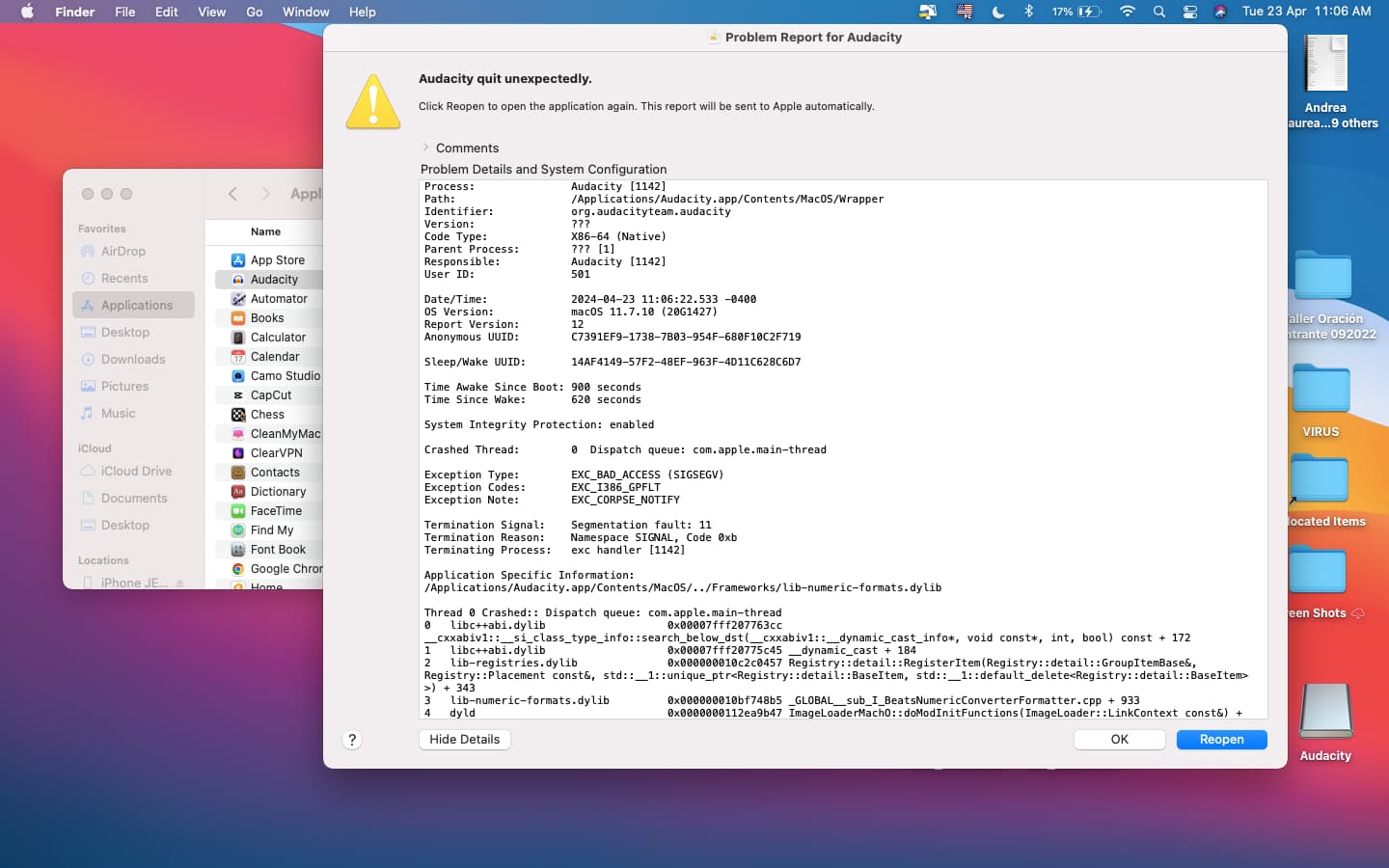The height and width of the screenshot is (868, 1389).
Task: Open Spotlight search in menu bar
Action: tap(1159, 12)
